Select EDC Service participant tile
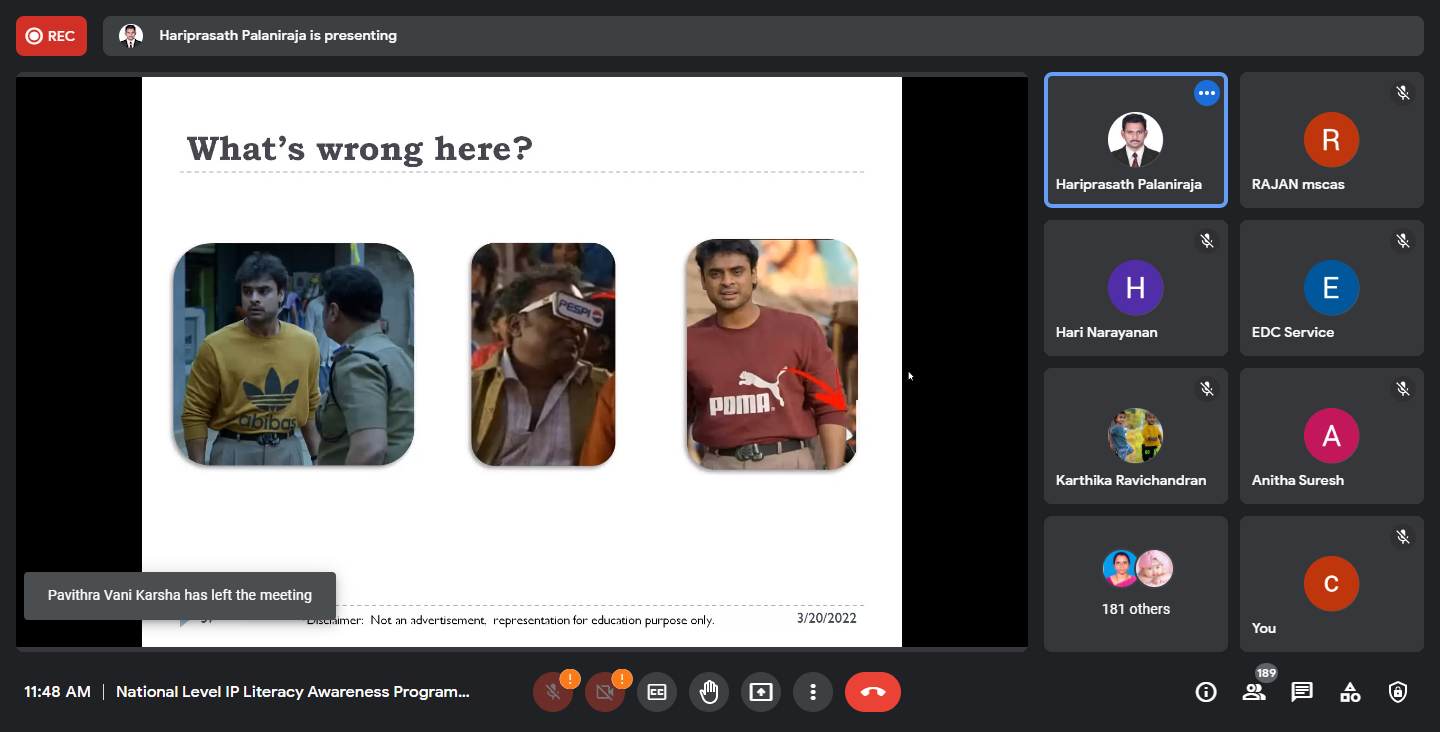The height and width of the screenshot is (732, 1440). pyautogui.click(x=1332, y=288)
